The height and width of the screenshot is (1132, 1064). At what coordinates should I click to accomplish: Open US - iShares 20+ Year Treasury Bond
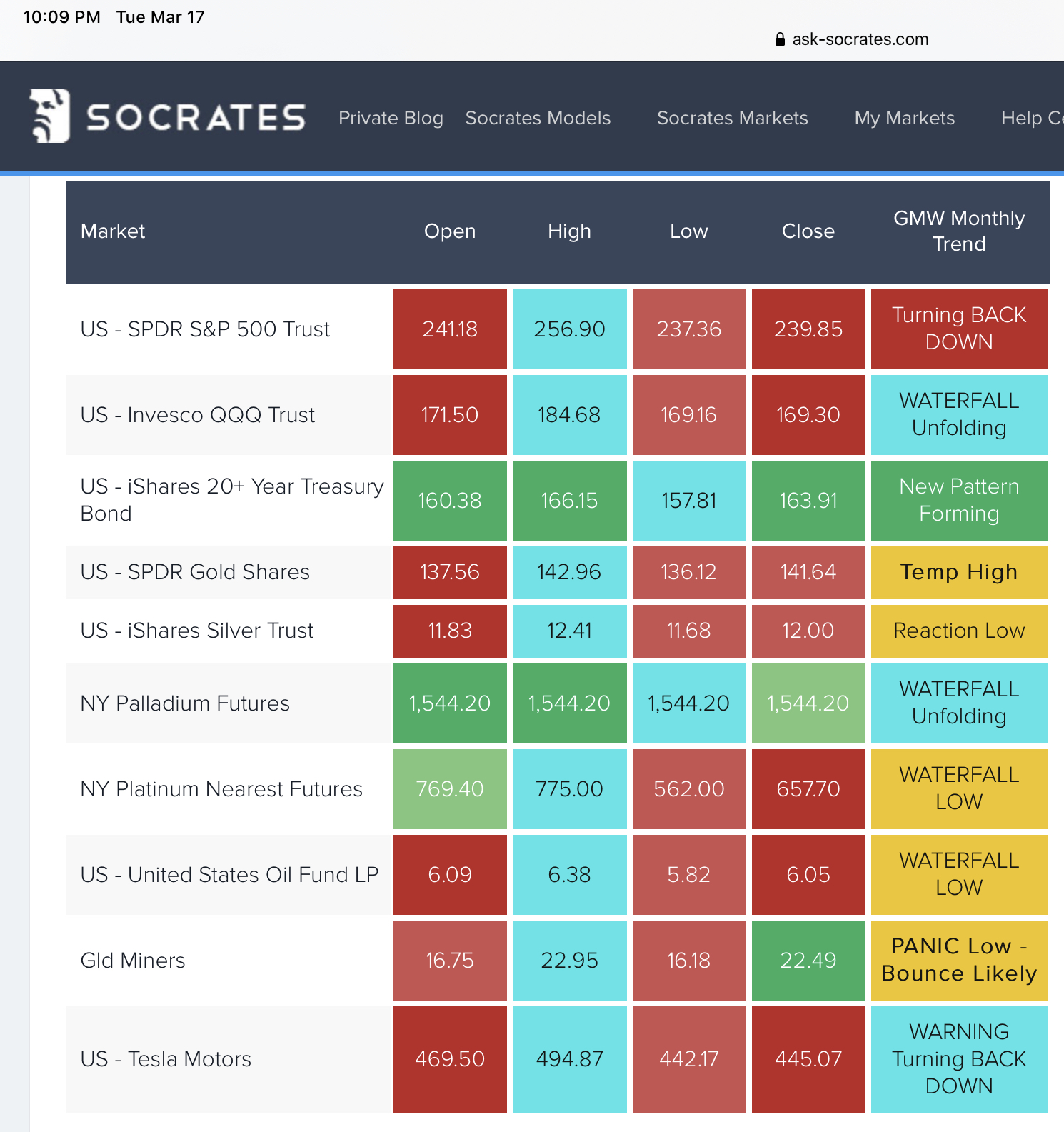point(232,500)
